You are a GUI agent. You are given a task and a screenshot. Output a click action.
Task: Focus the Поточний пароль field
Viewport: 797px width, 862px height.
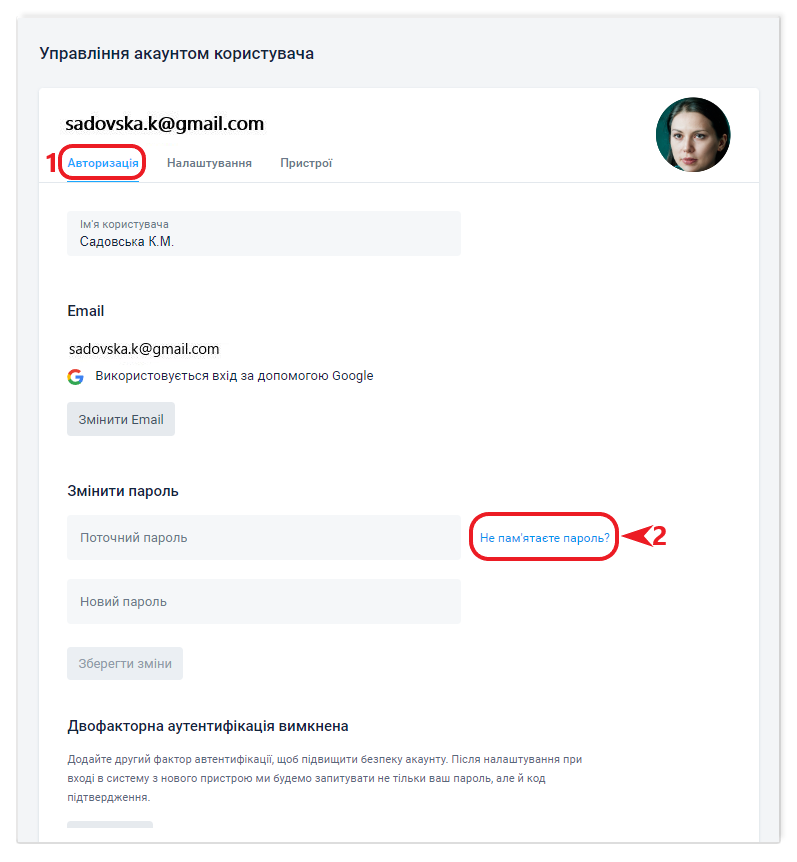coord(264,538)
